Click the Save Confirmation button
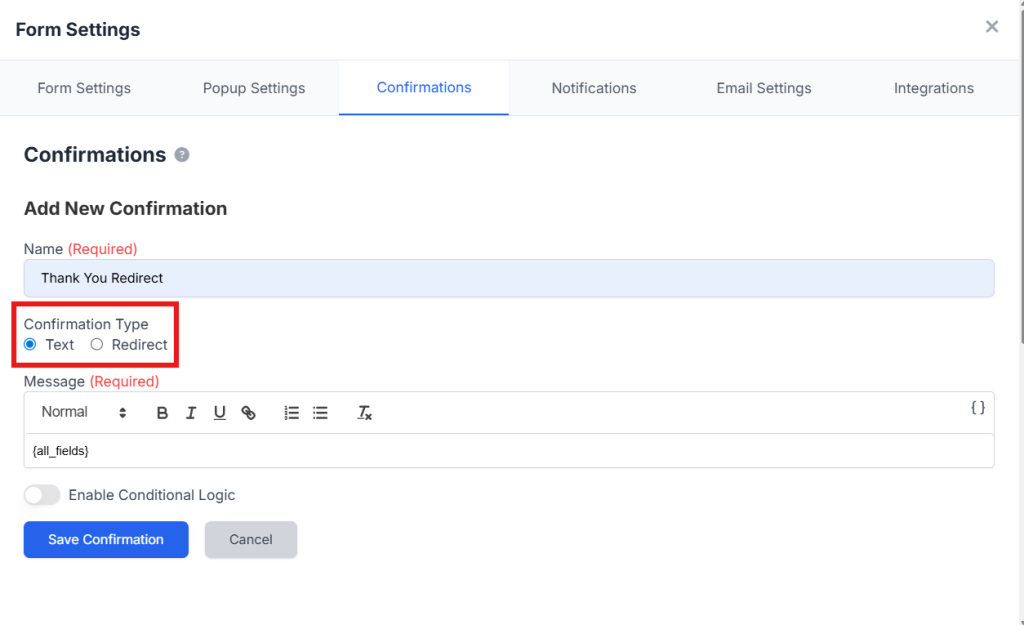 coord(106,539)
